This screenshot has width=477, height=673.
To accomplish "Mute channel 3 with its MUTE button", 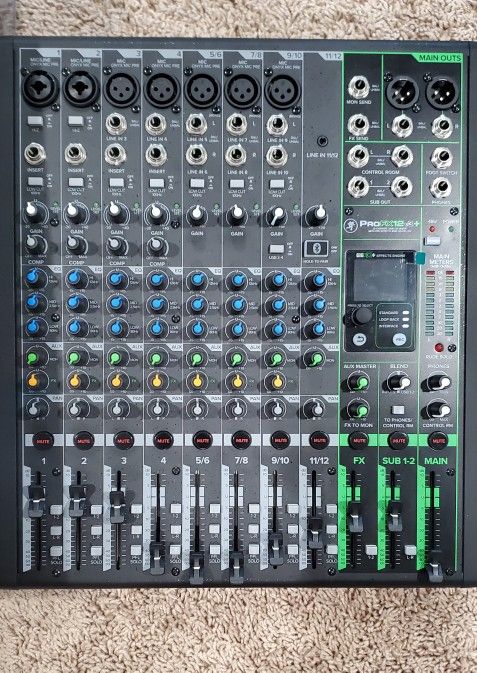I will click(123, 440).
